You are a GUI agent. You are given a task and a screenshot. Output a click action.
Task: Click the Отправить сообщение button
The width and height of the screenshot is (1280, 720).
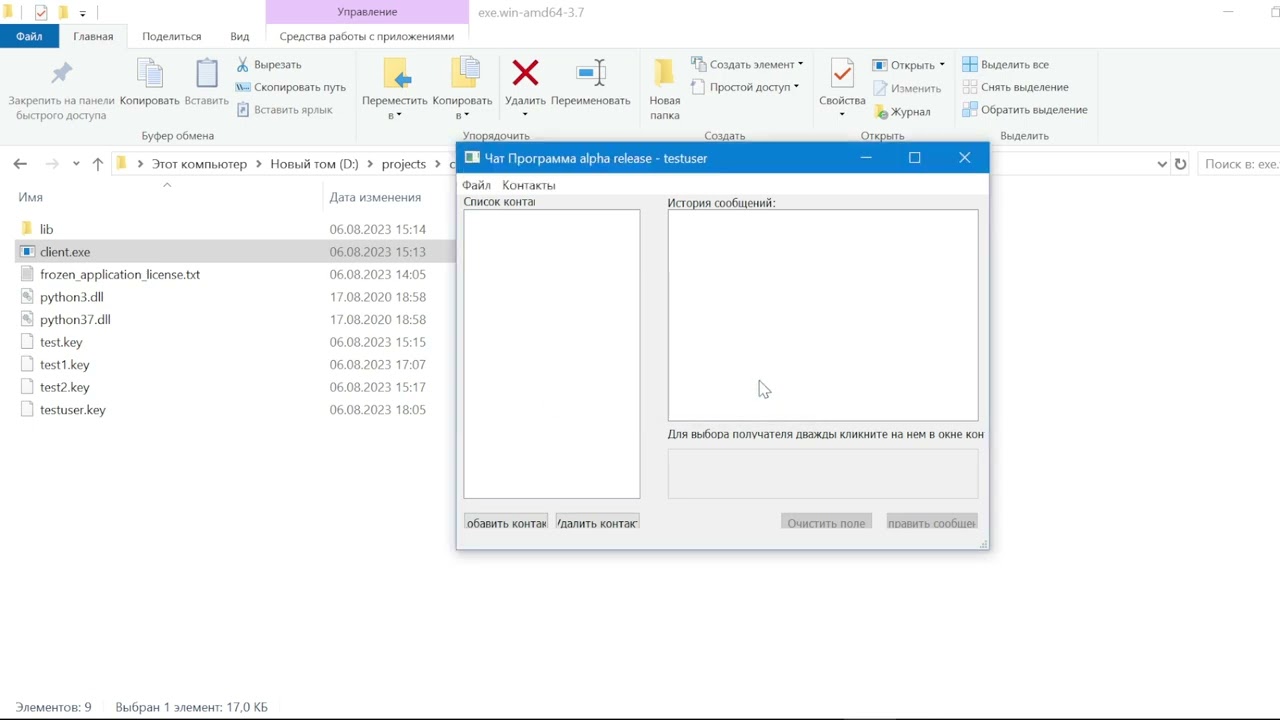pos(932,523)
